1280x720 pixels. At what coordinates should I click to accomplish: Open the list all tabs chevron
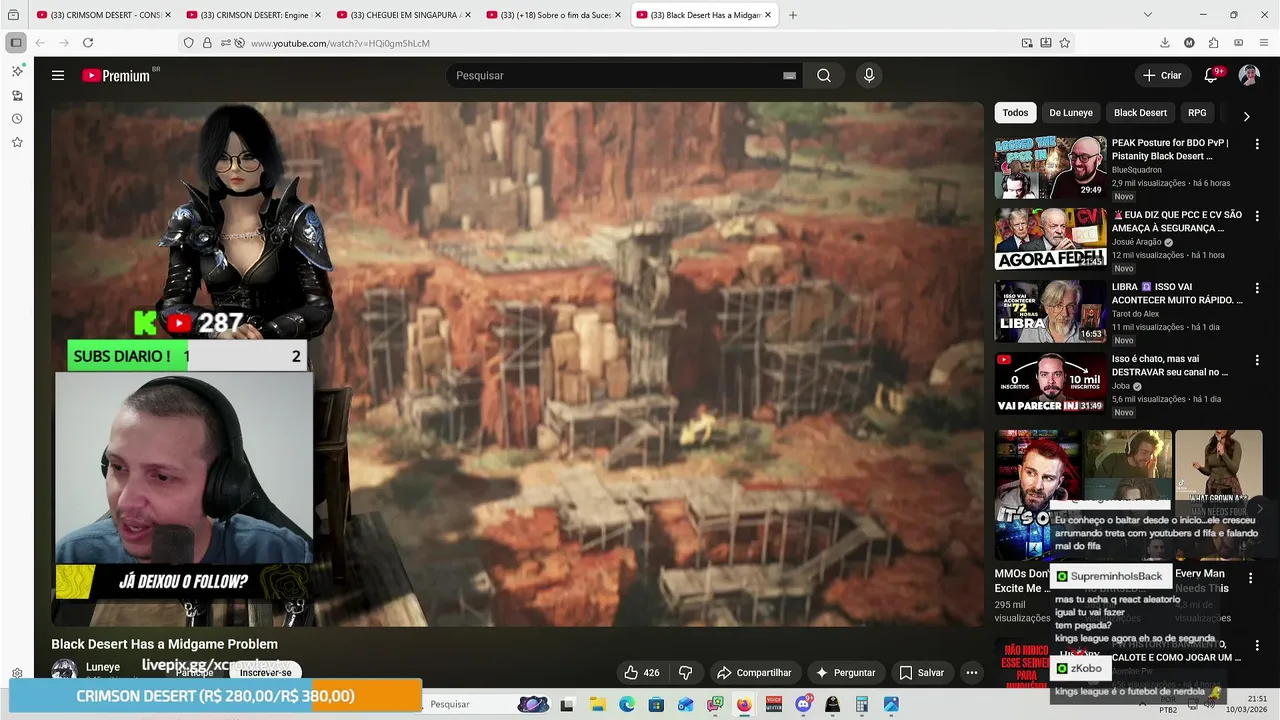[x=1147, y=15]
